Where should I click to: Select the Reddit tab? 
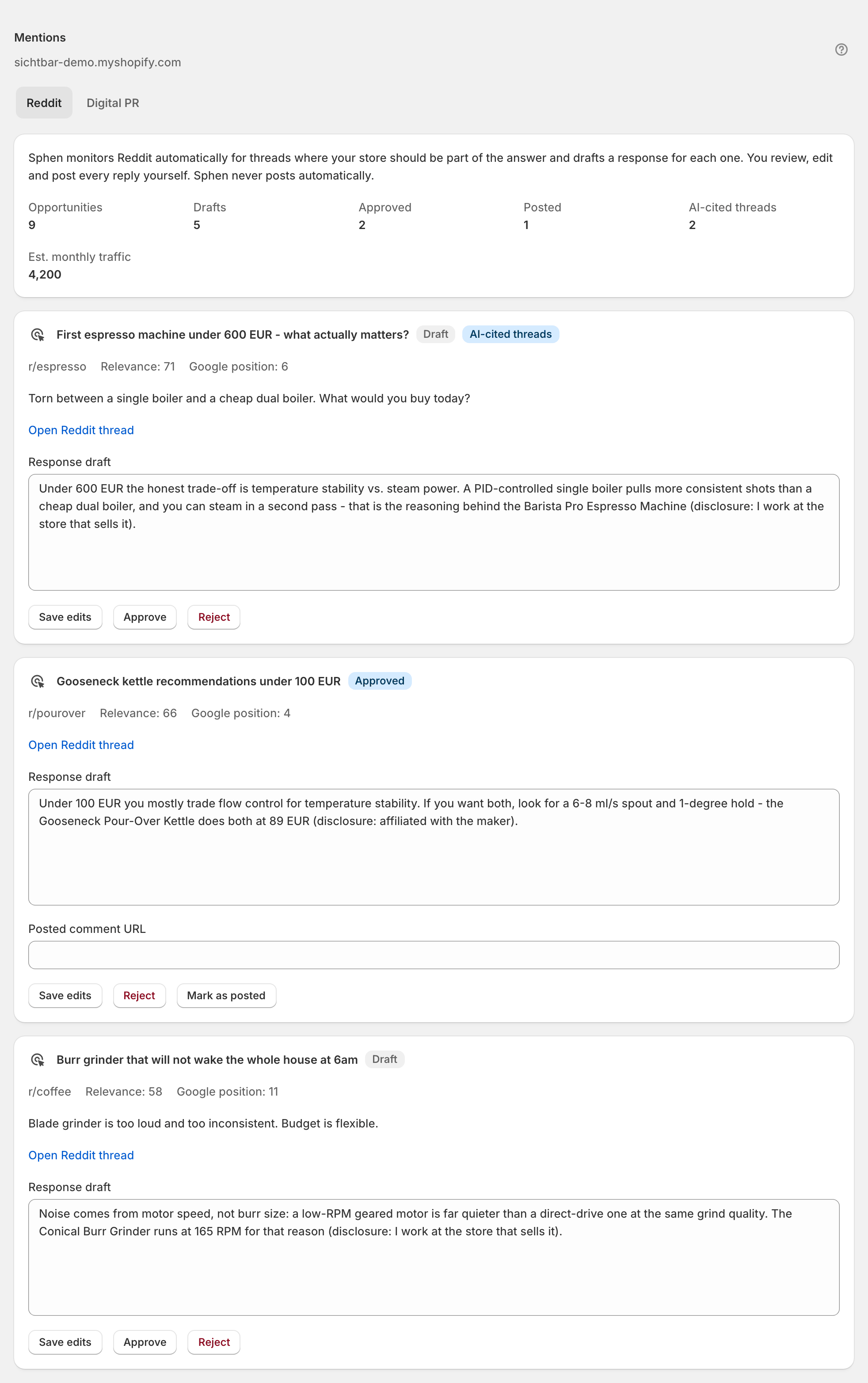point(44,103)
